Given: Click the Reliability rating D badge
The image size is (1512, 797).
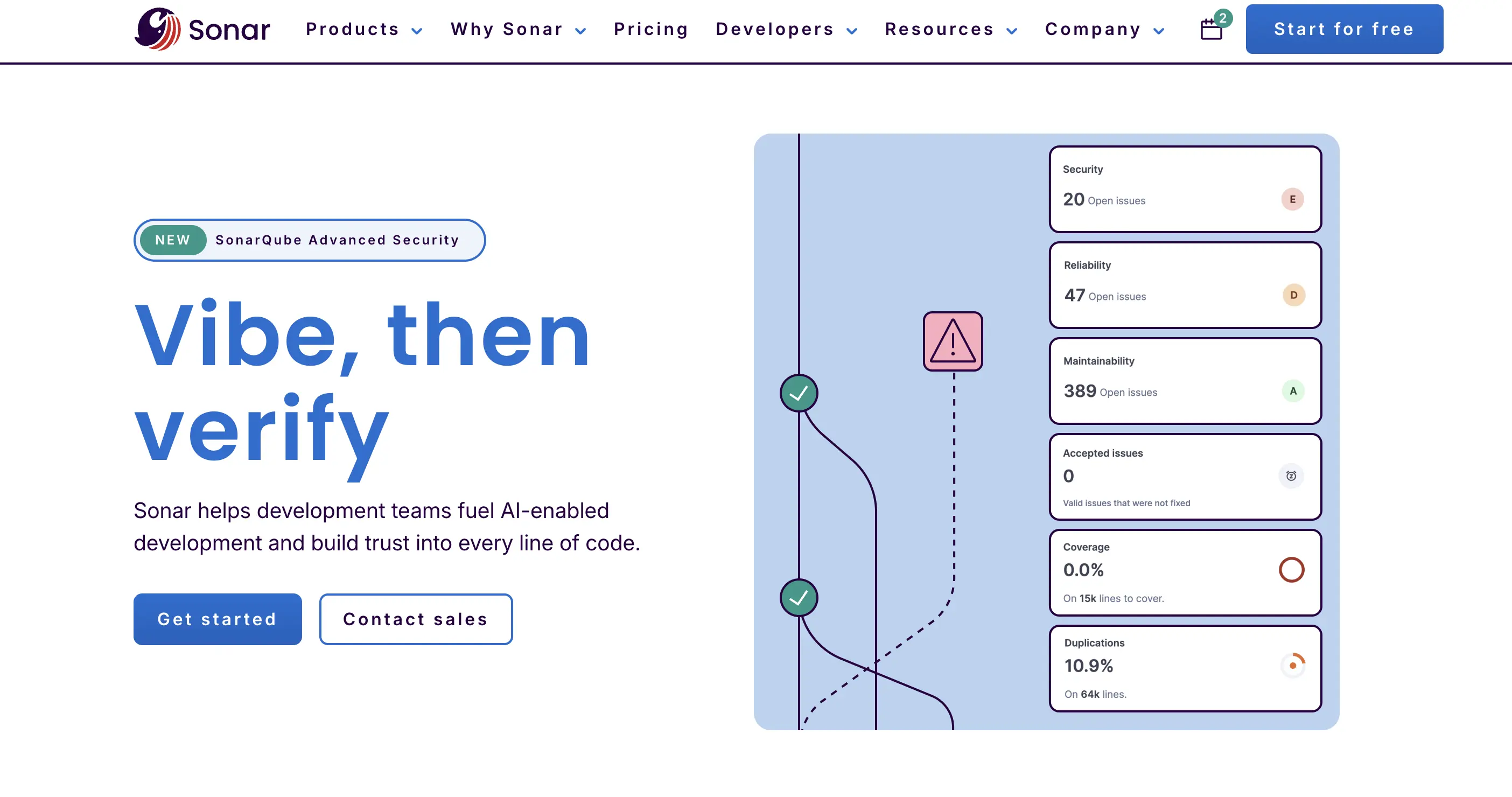Looking at the screenshot, I should click(x=1293, y=295).
